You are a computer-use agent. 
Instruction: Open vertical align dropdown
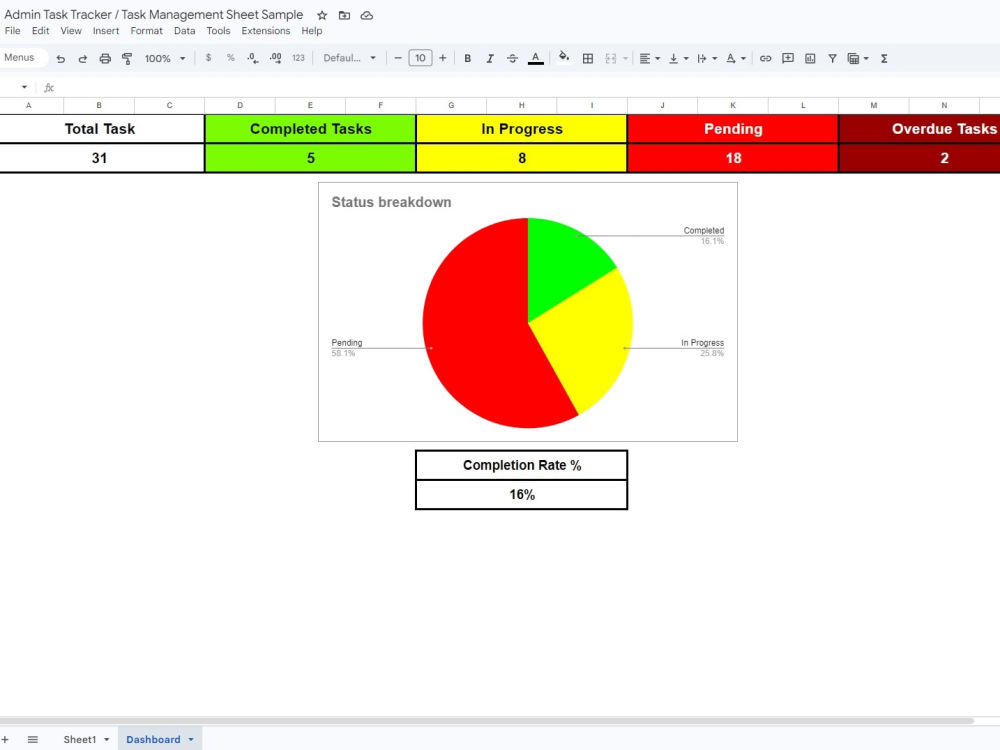pos(678,59)
